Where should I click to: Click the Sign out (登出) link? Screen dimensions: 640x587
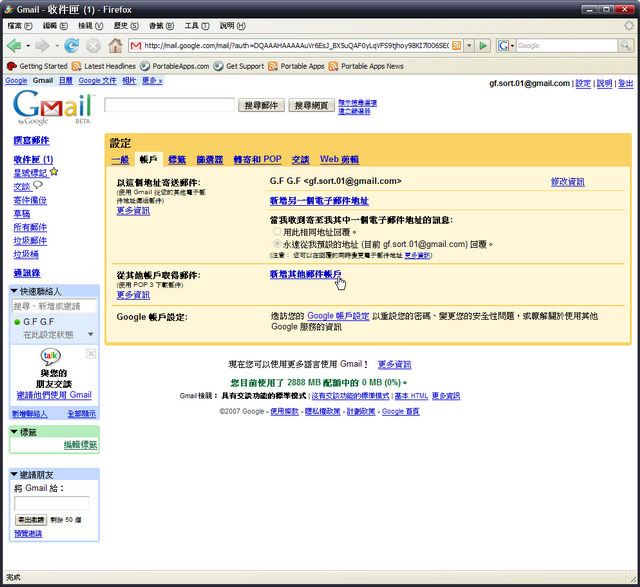625,83
